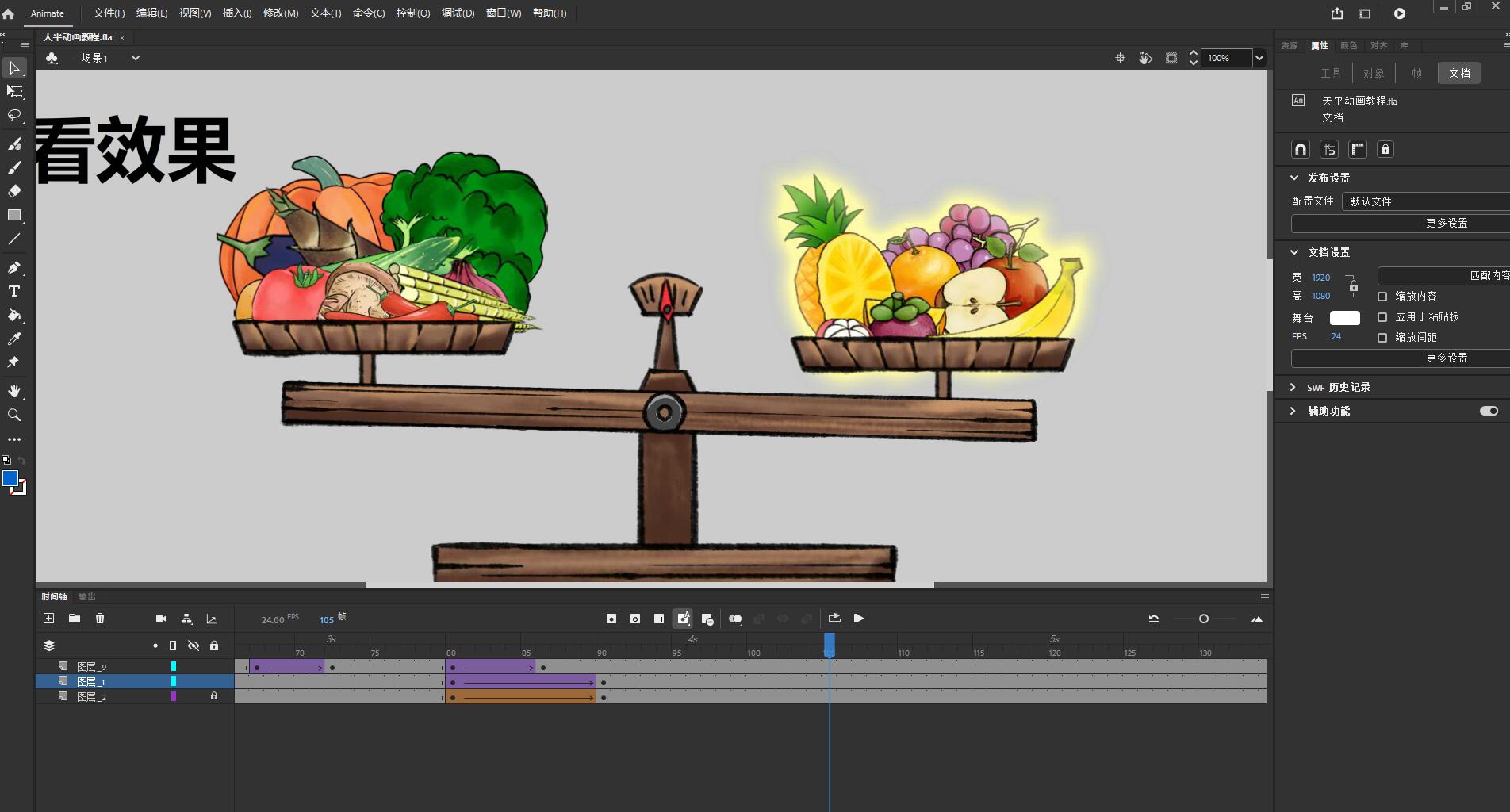Open the stage zoom 100% dropdown

[x=1259, y=58]
